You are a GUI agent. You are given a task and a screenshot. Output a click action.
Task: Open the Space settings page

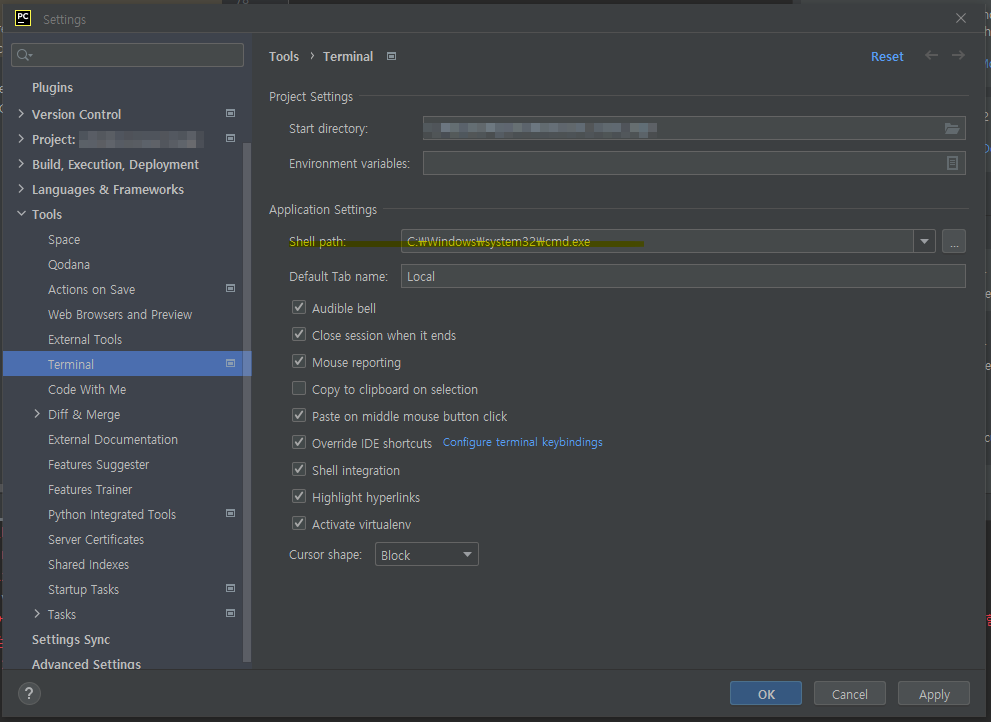(x=64, y=240)
